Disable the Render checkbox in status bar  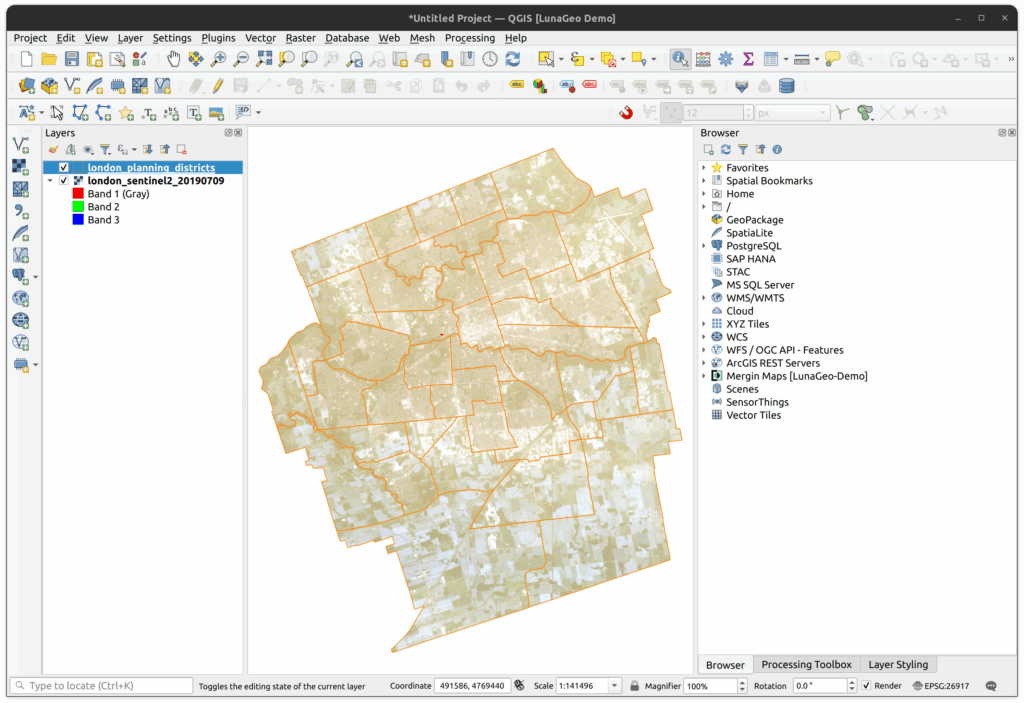866,686
